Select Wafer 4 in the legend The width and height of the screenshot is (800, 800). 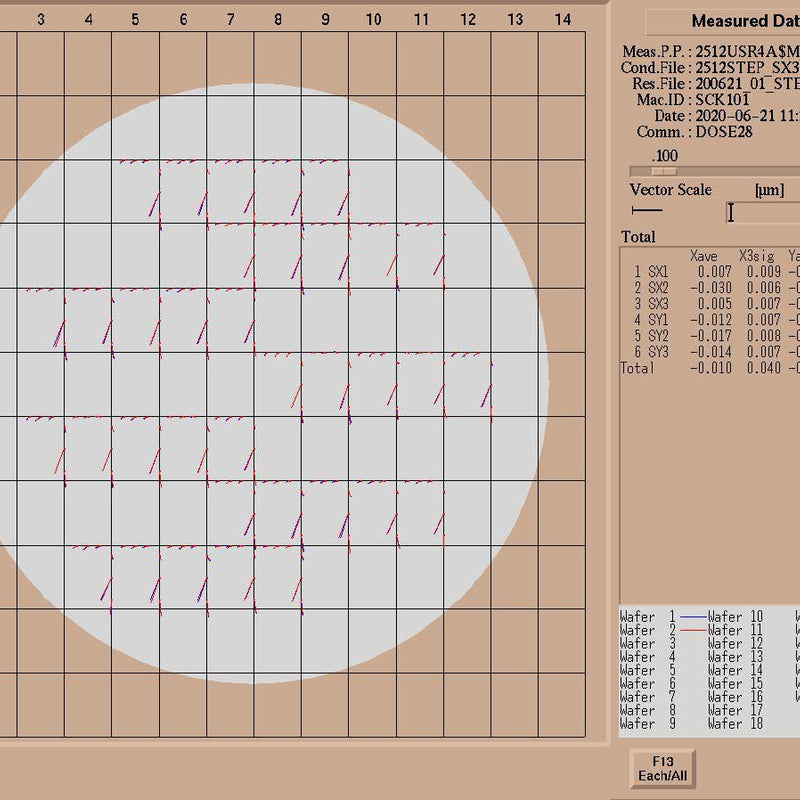pos(648,657)
